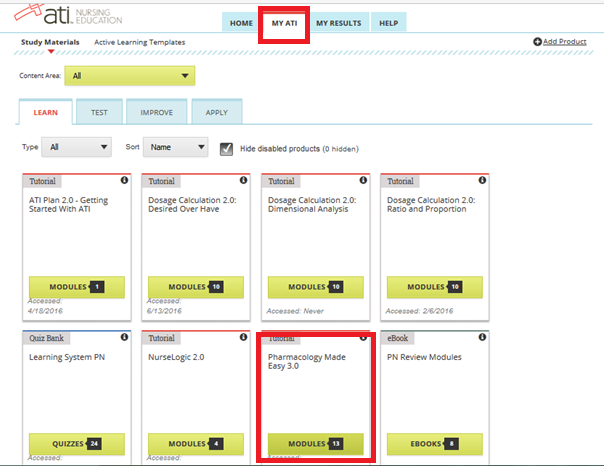Click the NurseLogic 2.0 title
The image size is (604, 466).
pyautogui.click(x=176, y=357)
